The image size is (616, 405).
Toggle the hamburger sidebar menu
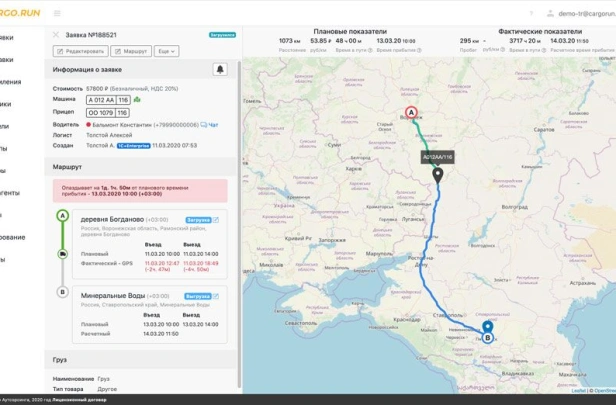(56, 13)
